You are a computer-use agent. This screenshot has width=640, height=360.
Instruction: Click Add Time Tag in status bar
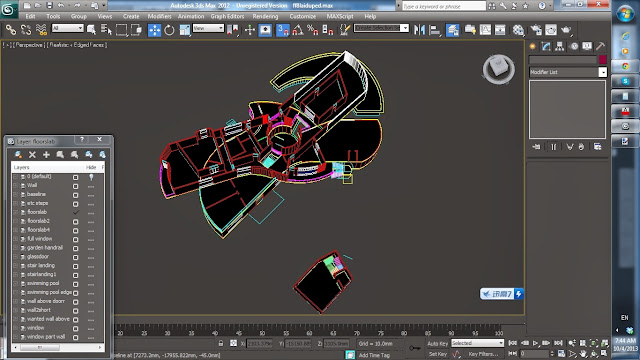coord(374,355)
